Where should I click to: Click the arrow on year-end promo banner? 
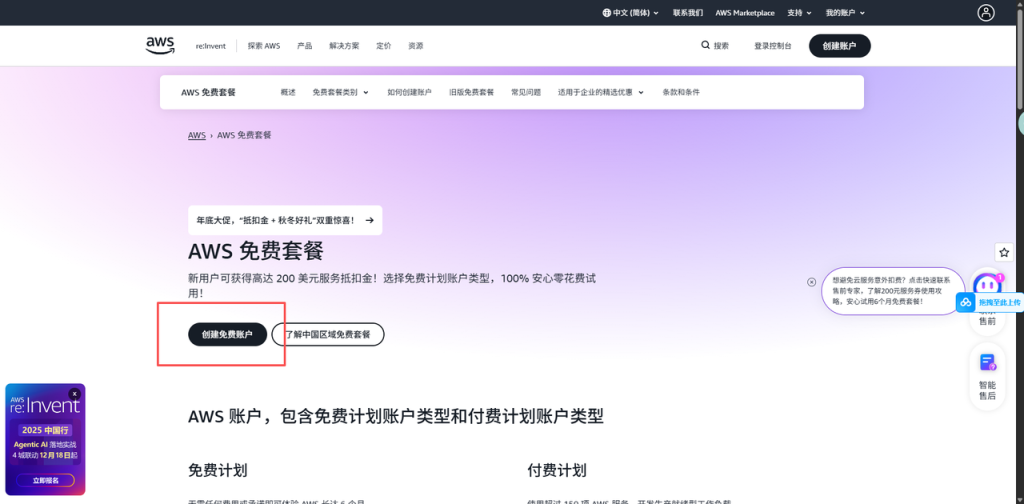[x=370, y=221]
